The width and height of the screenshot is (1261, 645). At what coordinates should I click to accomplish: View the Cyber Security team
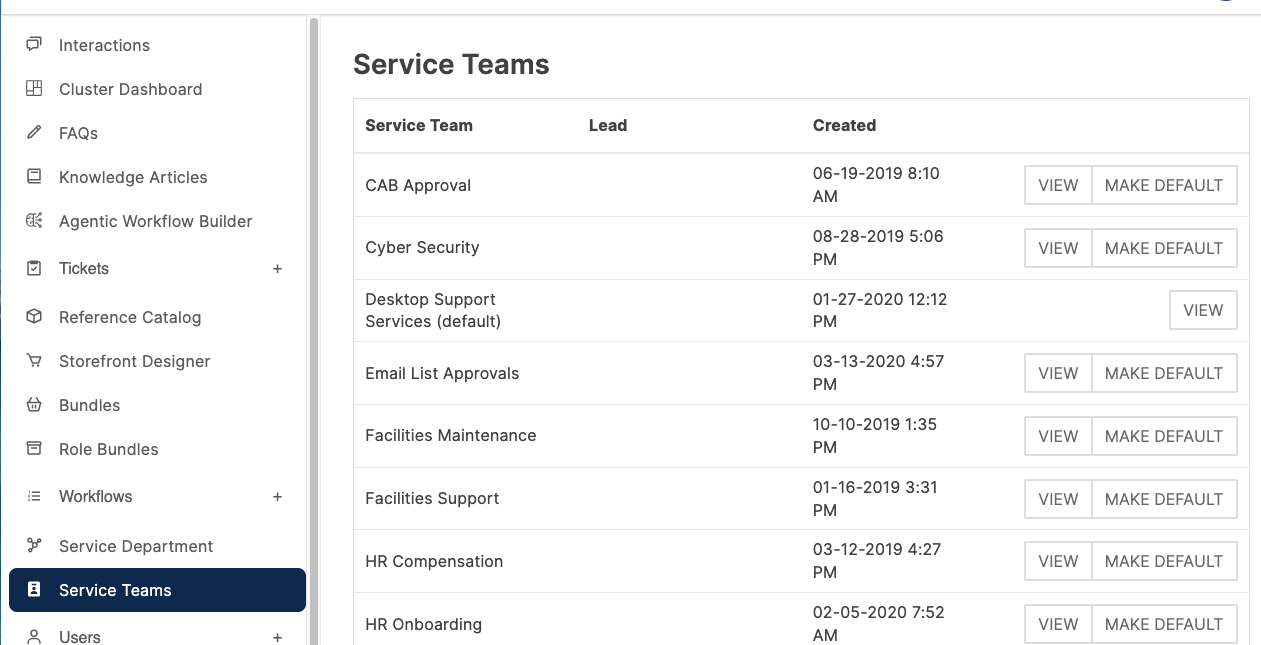1057,247
